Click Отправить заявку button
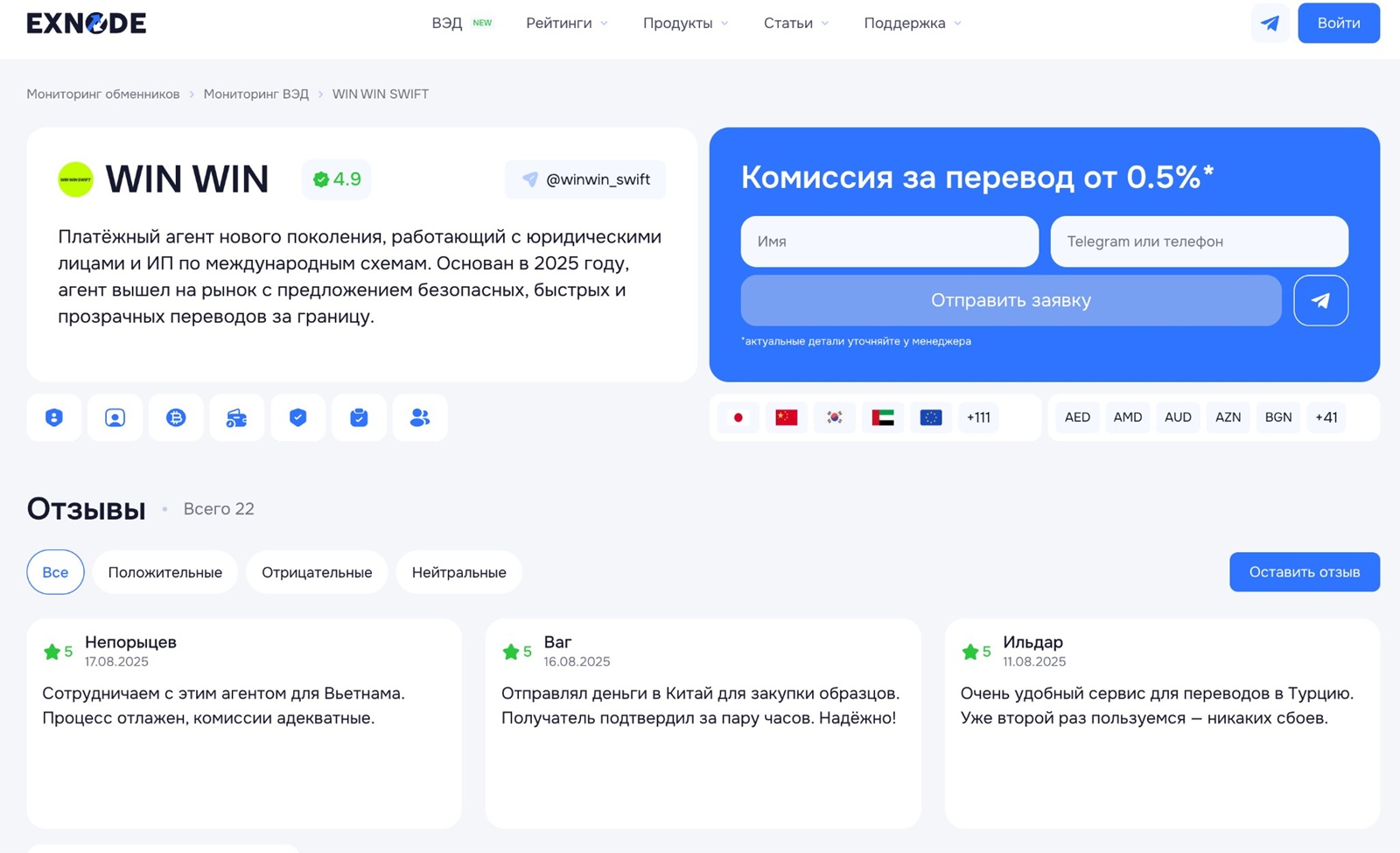Viewport: 1400px width, 853px height. pos(1011,300)
